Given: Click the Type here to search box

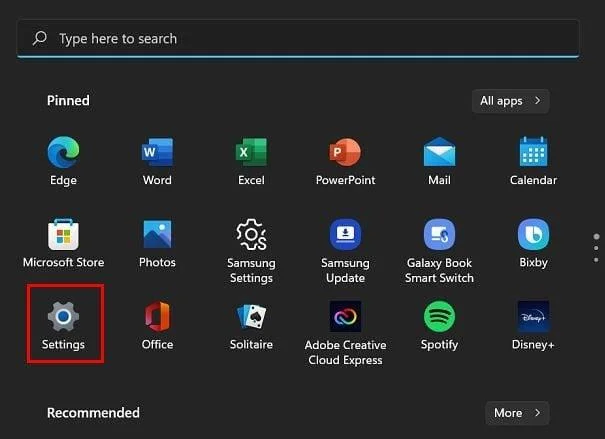Looking at the screenshot, I should [x=298, y=39].
